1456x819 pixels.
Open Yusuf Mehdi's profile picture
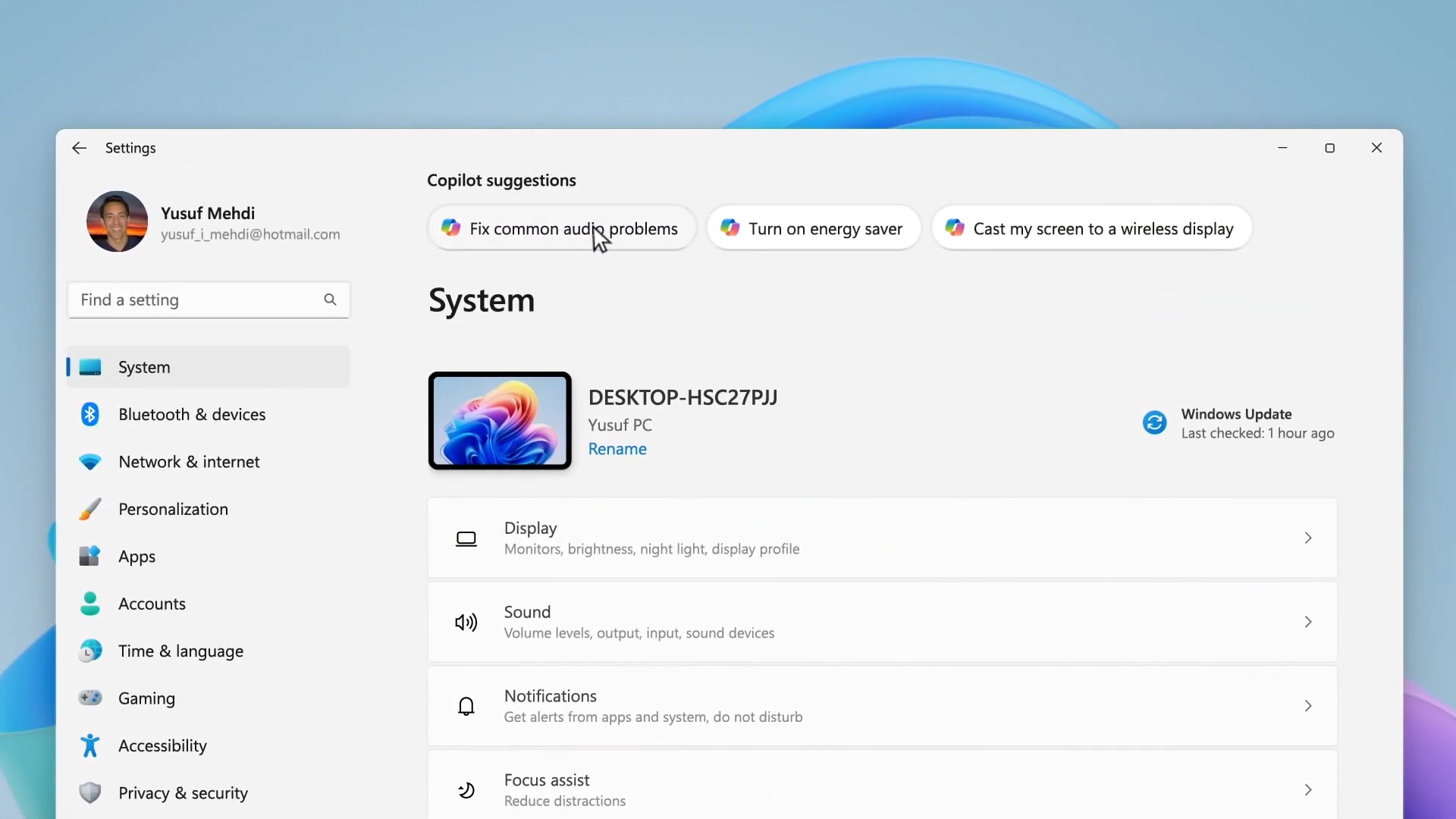[x=117, y=221]
